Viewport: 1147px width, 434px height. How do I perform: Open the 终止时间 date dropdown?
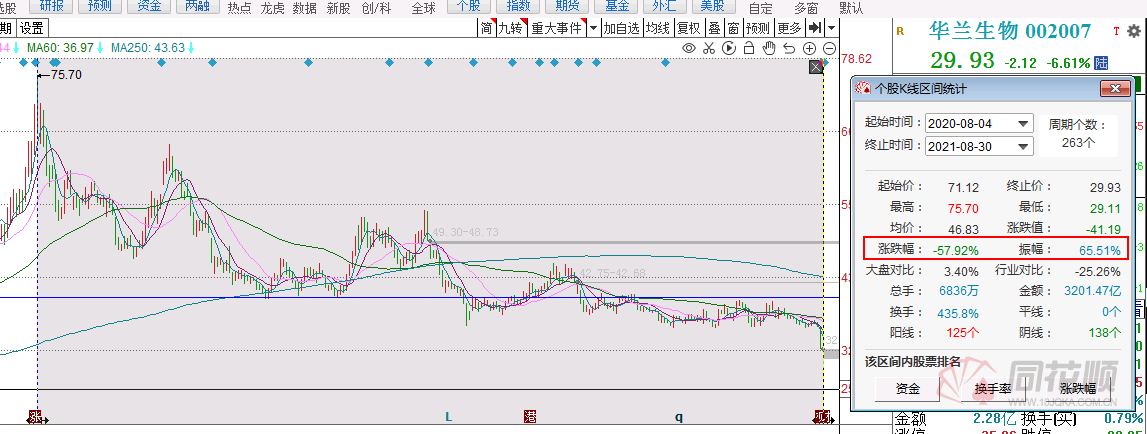tap(1022, 146)
